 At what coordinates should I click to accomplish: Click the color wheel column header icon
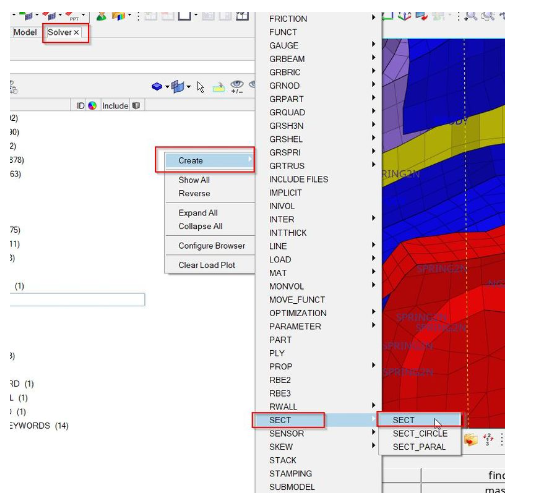(92, 106)
